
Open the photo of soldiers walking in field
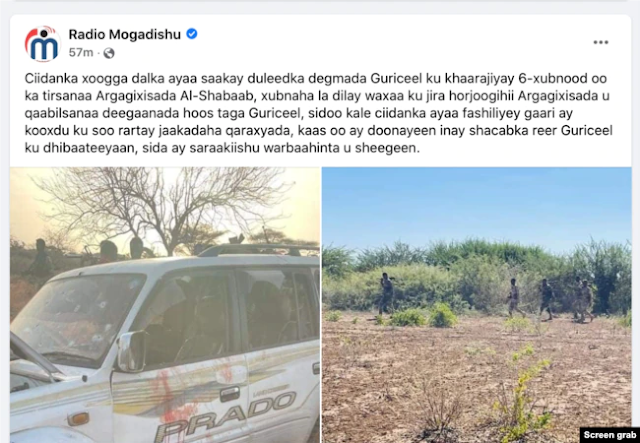pos(476,305)
